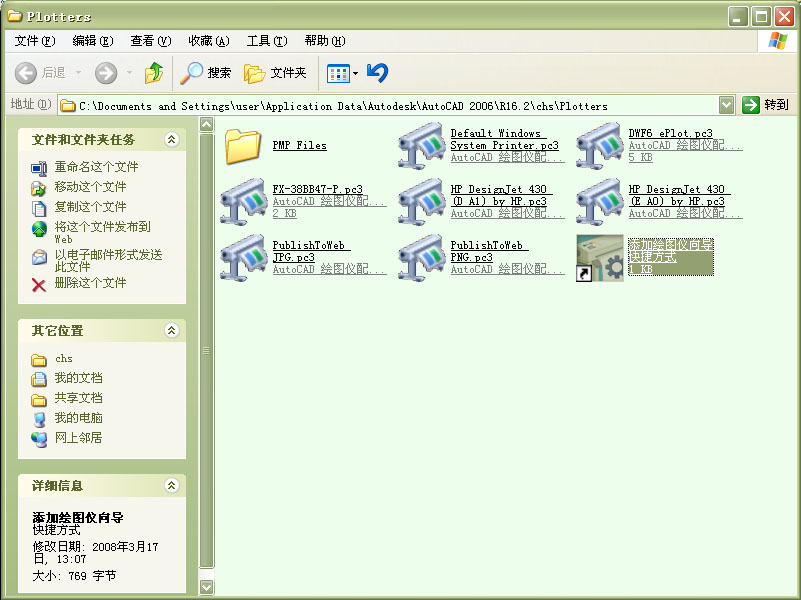Open the 查看(V) menu
The image size is (801, 600).
pos(151,41)
